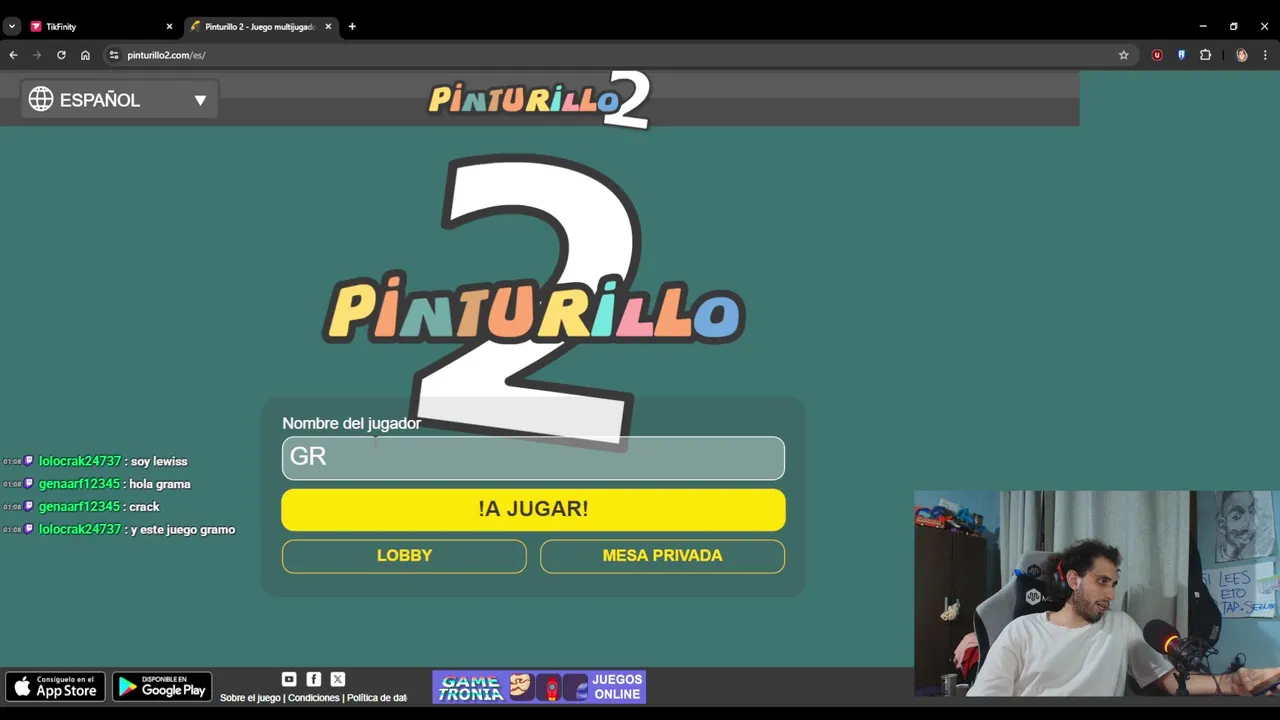Open the X (Twitter) social icon
1280x720 pixels.
tap(337, 679)
